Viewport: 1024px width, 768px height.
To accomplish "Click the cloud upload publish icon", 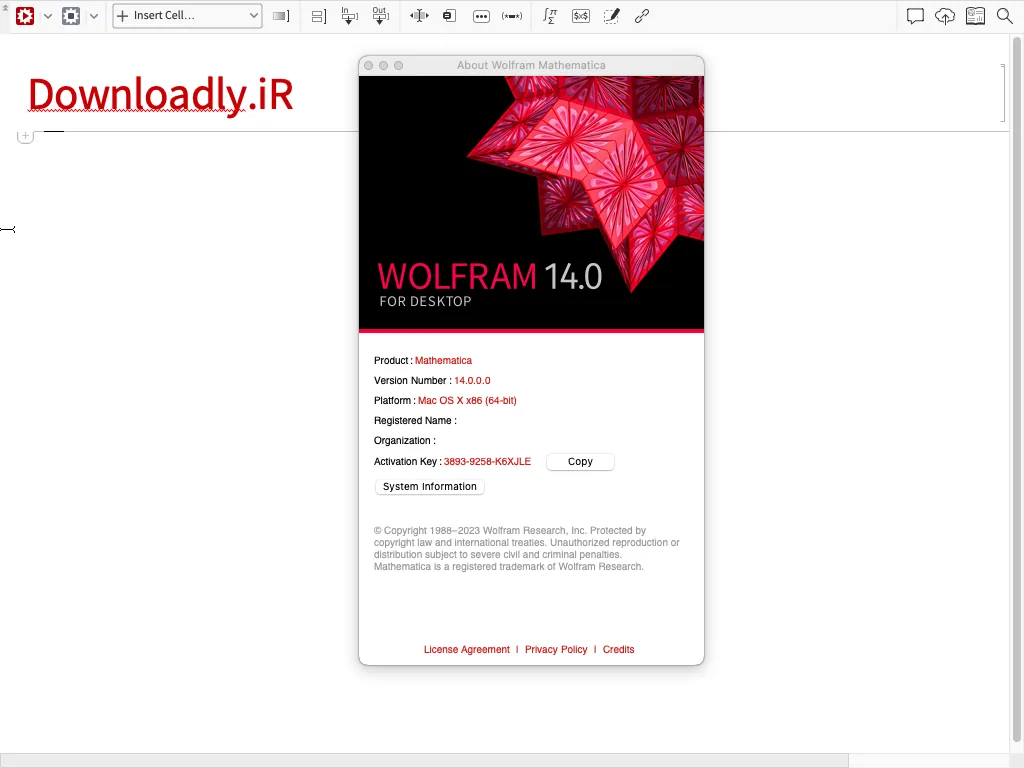I will pyautogui.click(x=945, y=16).
